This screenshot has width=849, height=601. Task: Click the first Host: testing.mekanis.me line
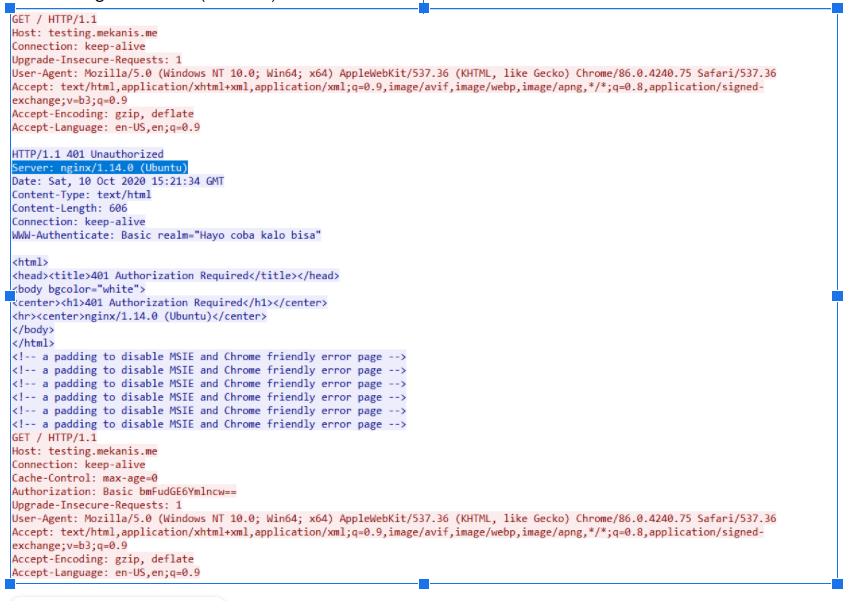tap(84, 33)
